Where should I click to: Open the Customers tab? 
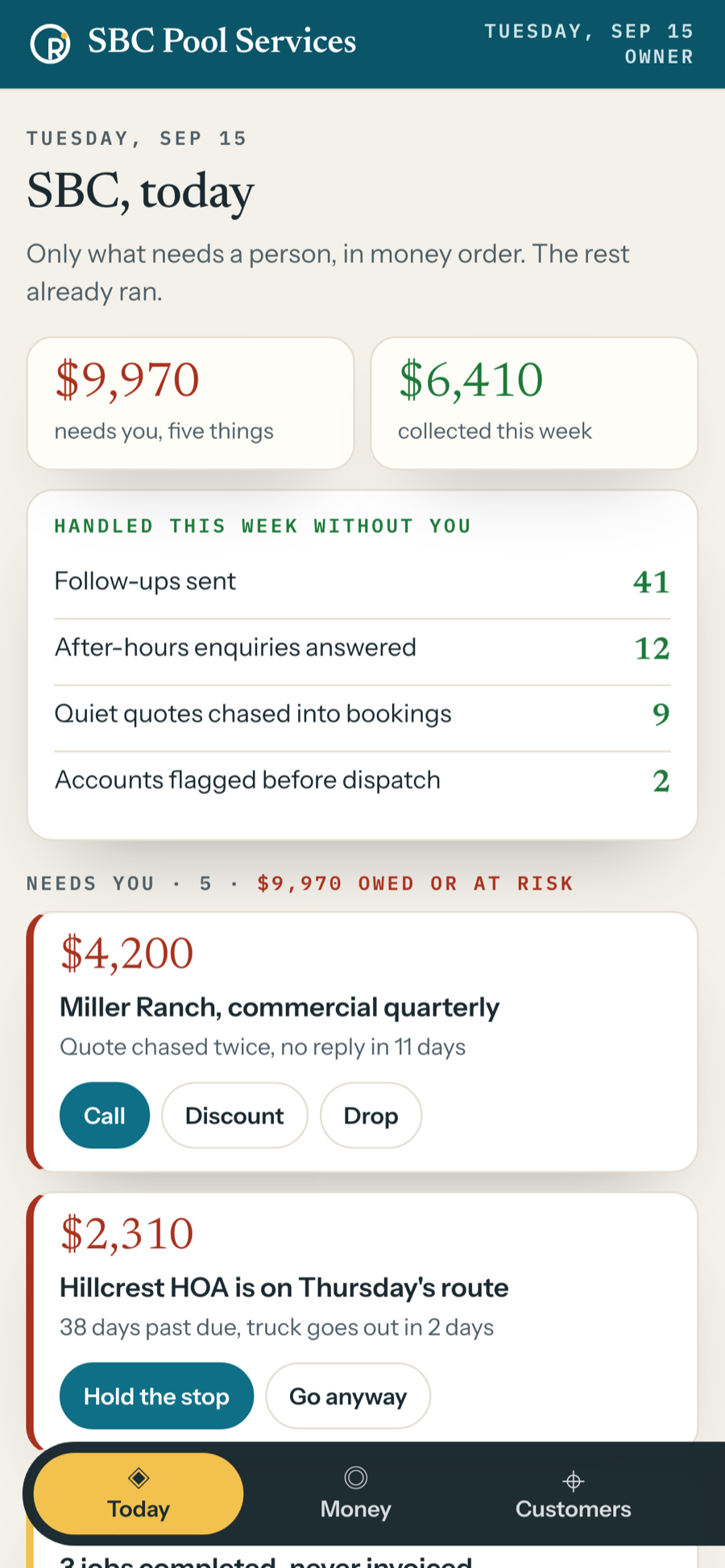pos(573,1493)
